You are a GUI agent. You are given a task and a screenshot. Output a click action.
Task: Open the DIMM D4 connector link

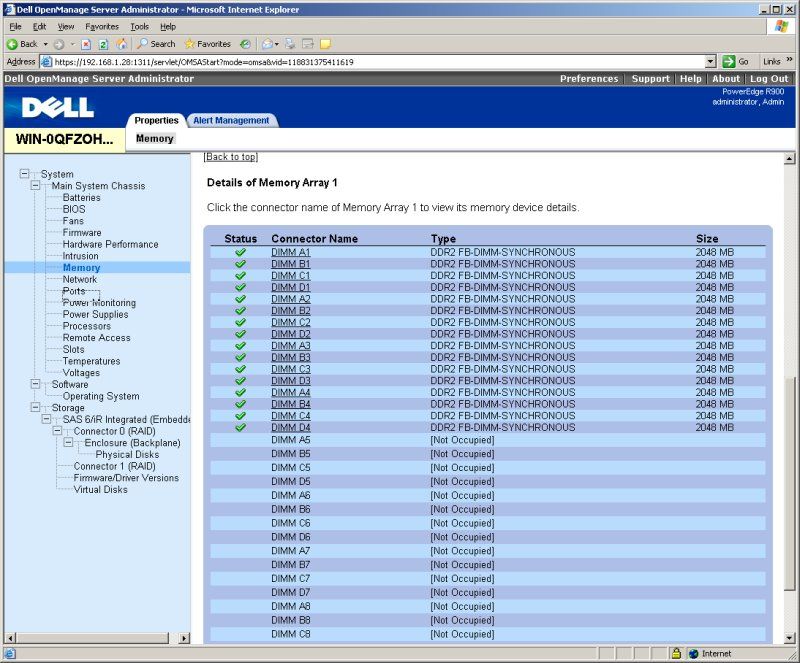290,427
